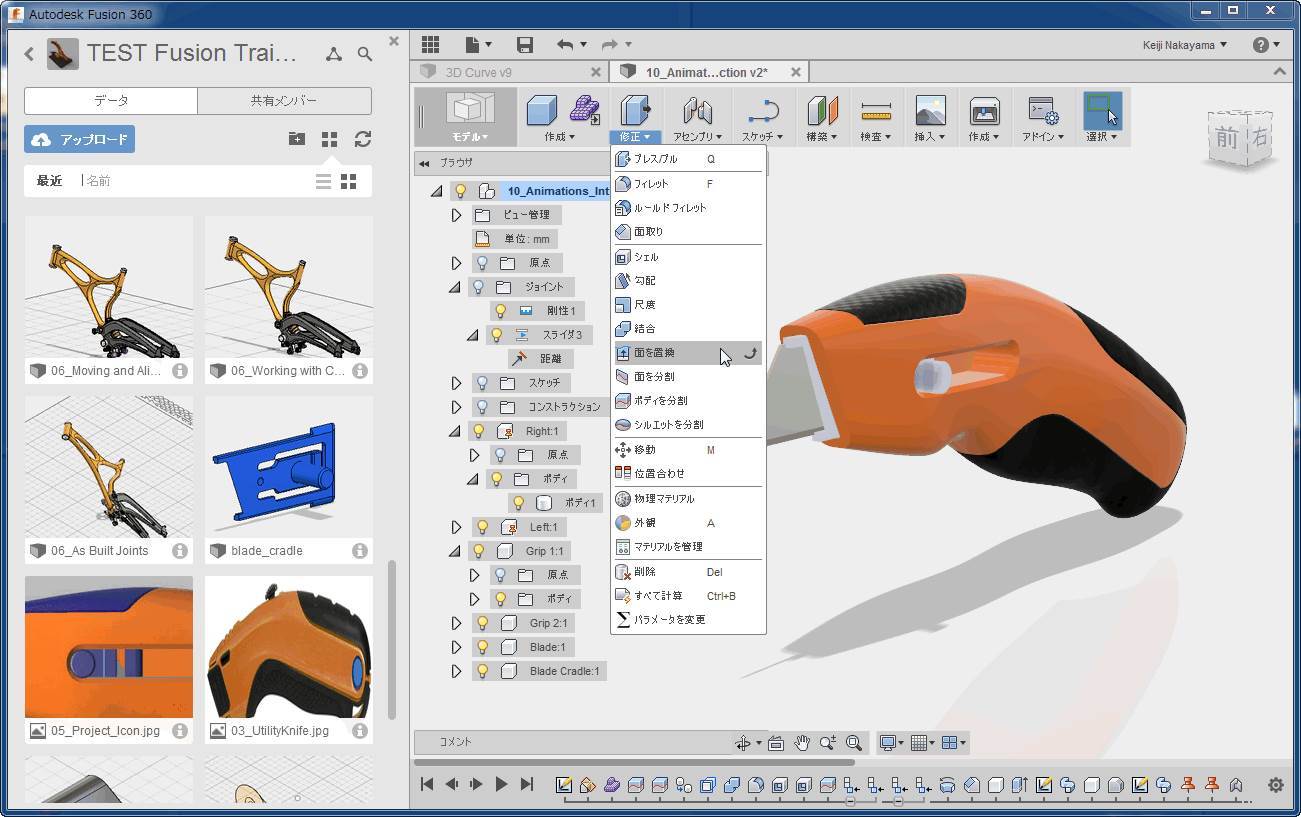Image resolution: width=1301 pixels, height=817 pixels.
Task: Click the refresh icon in data panel
Action: tap(362, 139)
